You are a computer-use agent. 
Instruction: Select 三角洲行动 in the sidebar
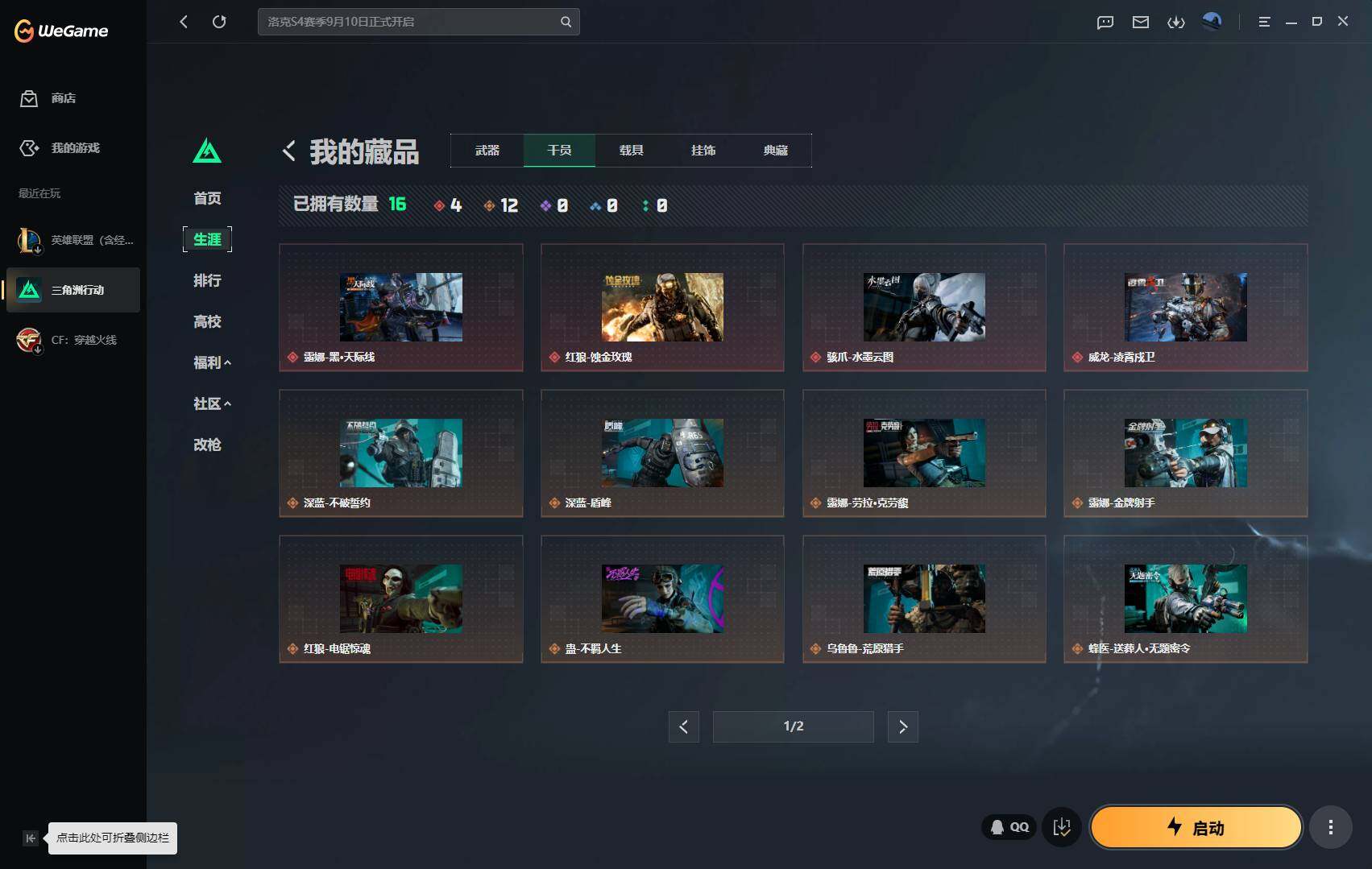(73, 290)
